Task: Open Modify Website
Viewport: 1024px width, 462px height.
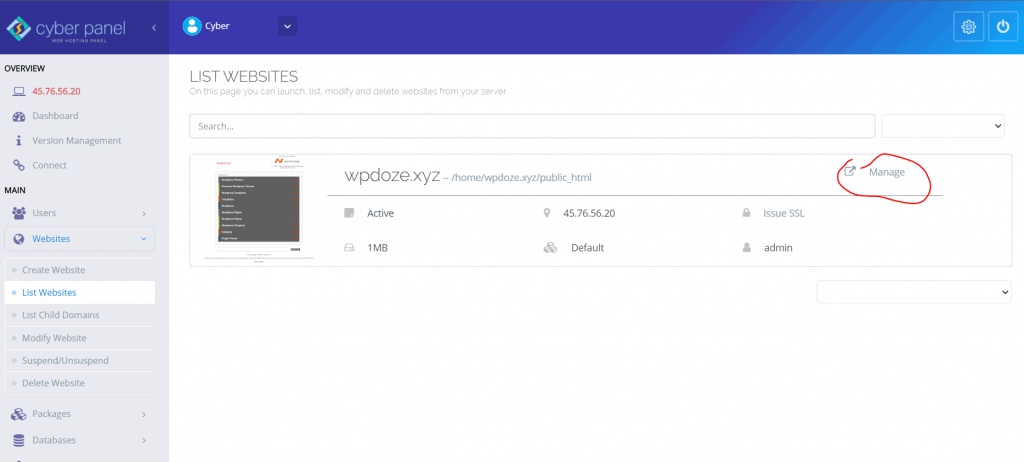Action: [54, 338]
